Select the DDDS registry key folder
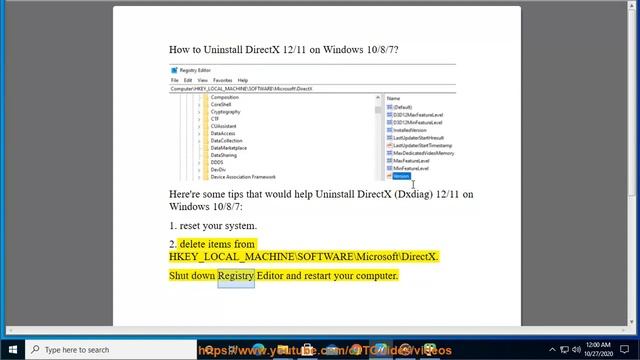 (x=217, y=162)
